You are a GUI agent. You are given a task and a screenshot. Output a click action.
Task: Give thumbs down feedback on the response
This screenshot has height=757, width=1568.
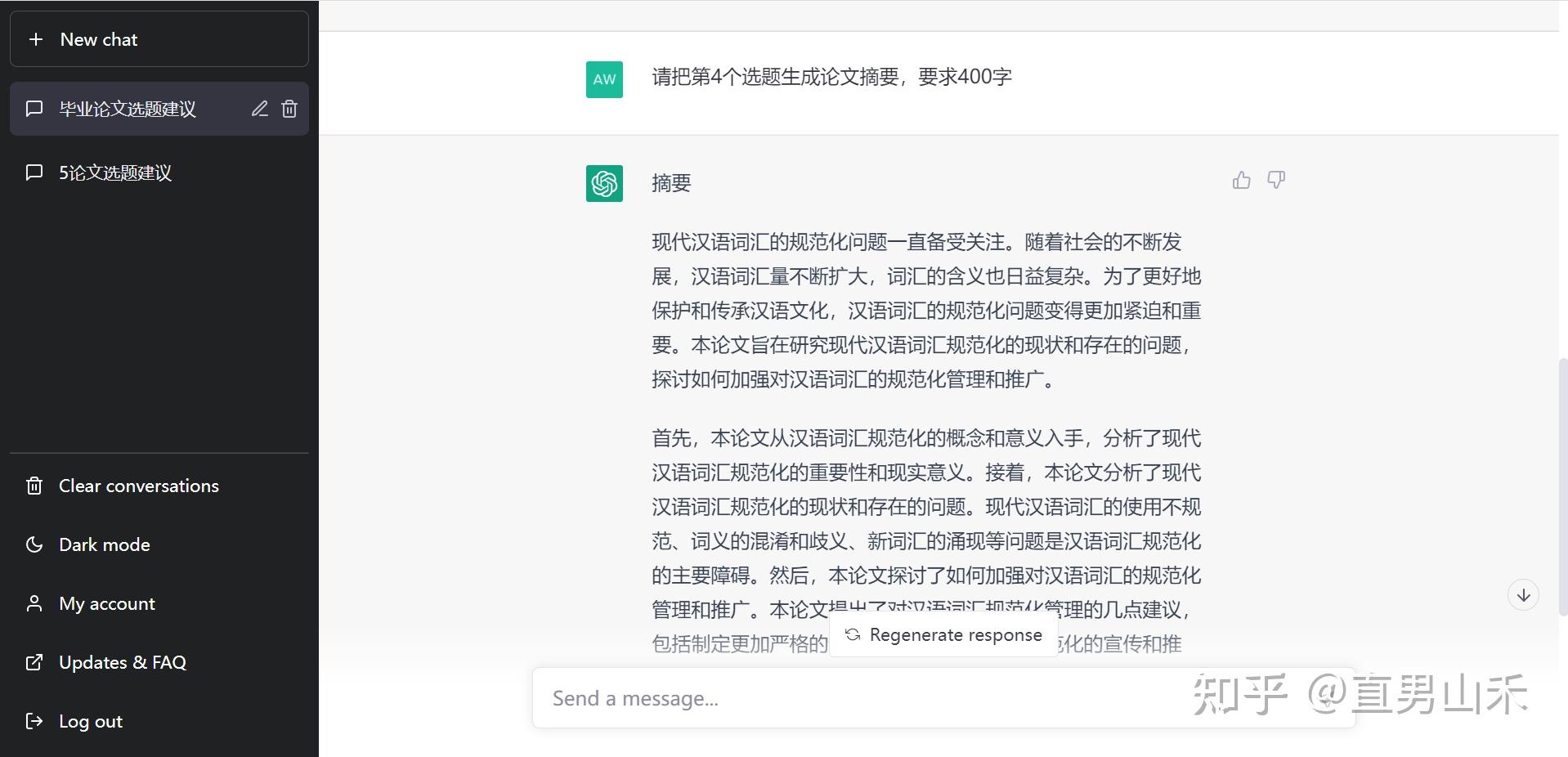coord(1275,179)
